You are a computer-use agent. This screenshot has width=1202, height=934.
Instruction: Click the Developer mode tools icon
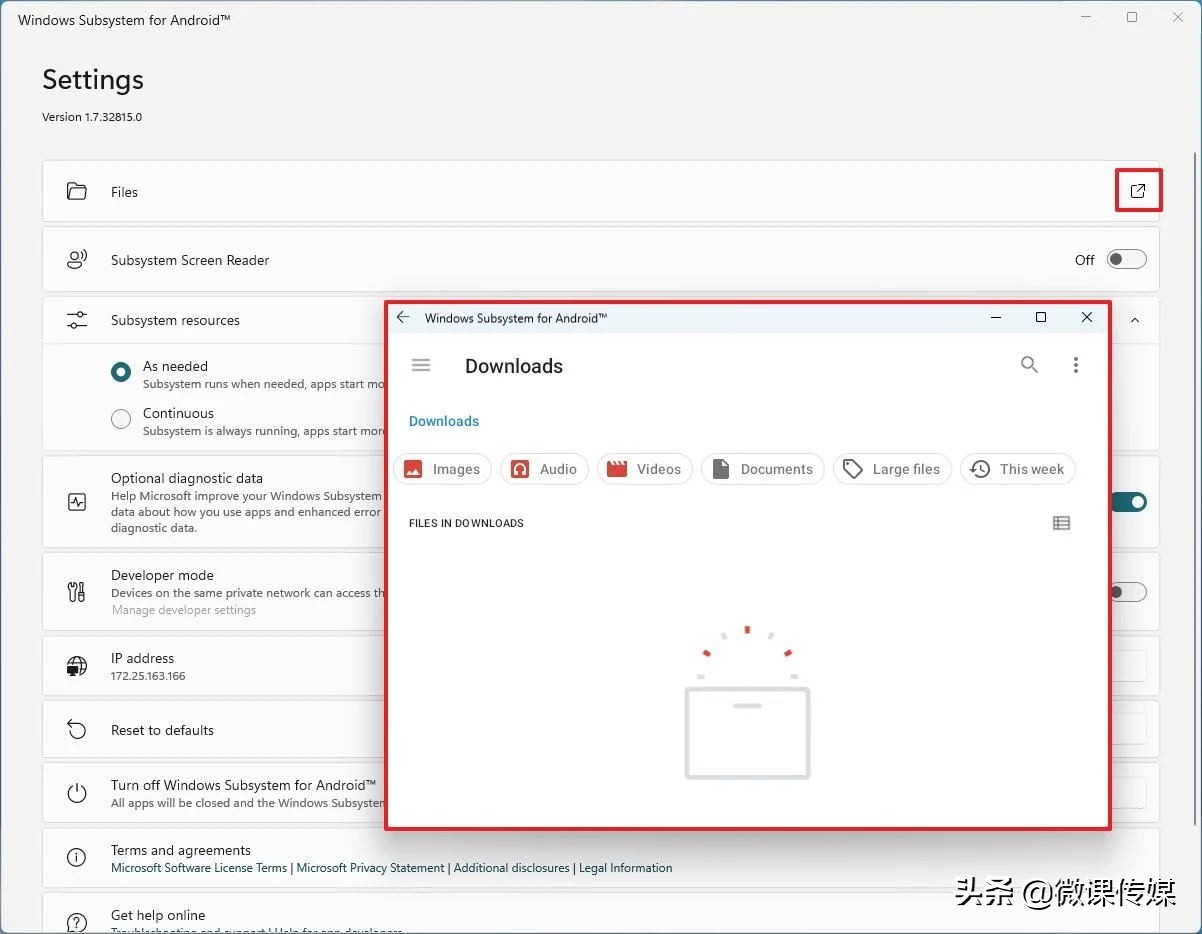pyautogui.click(x=77, y=592)
